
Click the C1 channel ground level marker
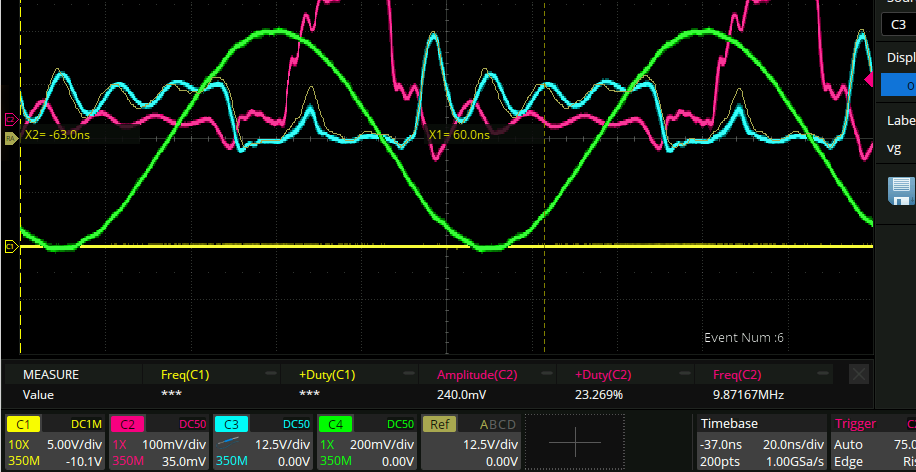(11, 246)
